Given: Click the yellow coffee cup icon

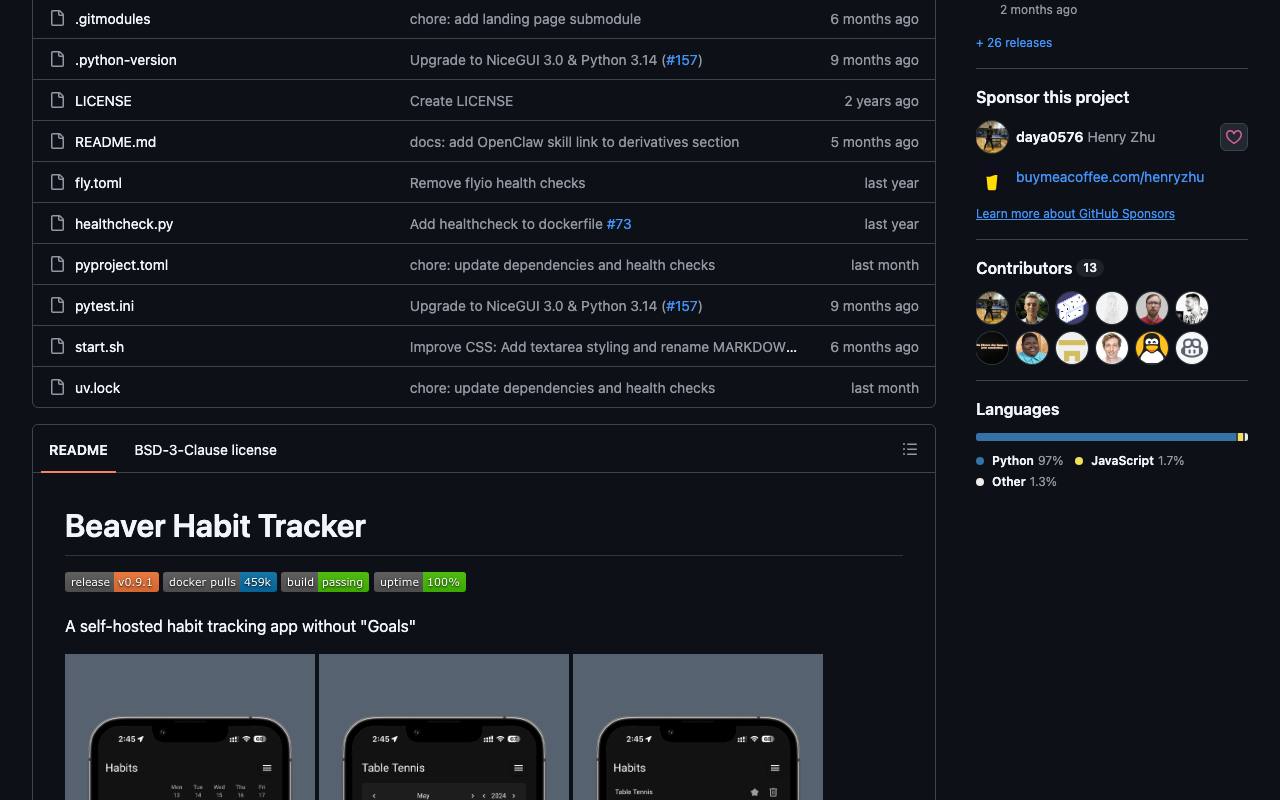Looking at the screenshot, I should [x=992, y=182].
